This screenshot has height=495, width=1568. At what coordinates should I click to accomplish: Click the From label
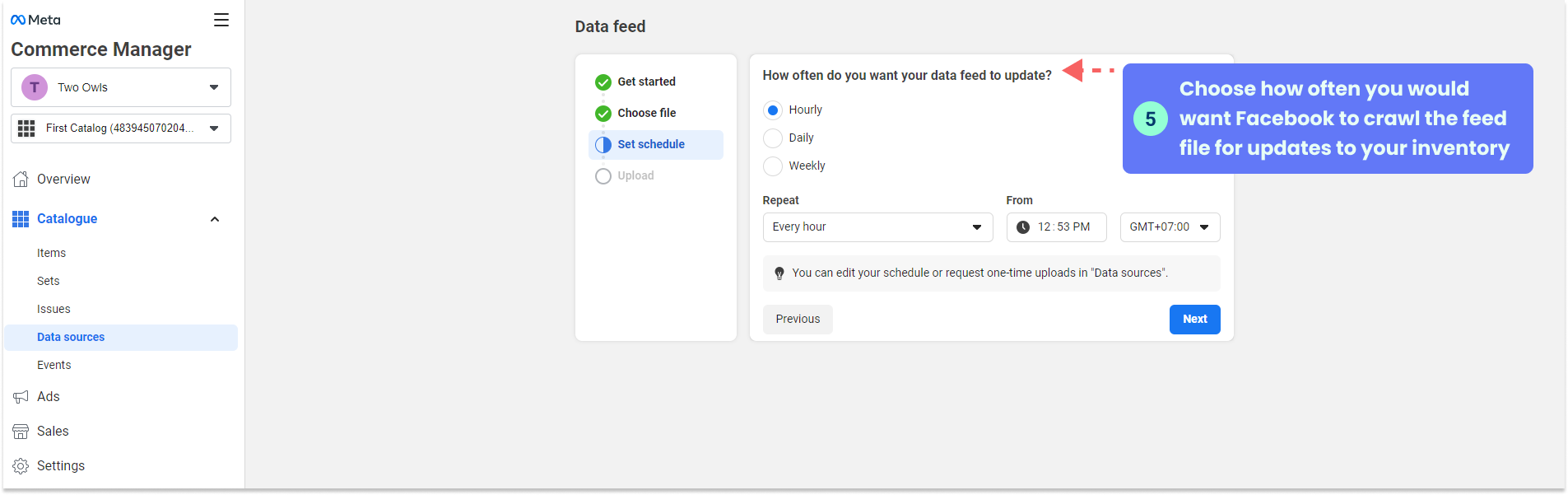pyautogui.click(x=1020, y=200)
